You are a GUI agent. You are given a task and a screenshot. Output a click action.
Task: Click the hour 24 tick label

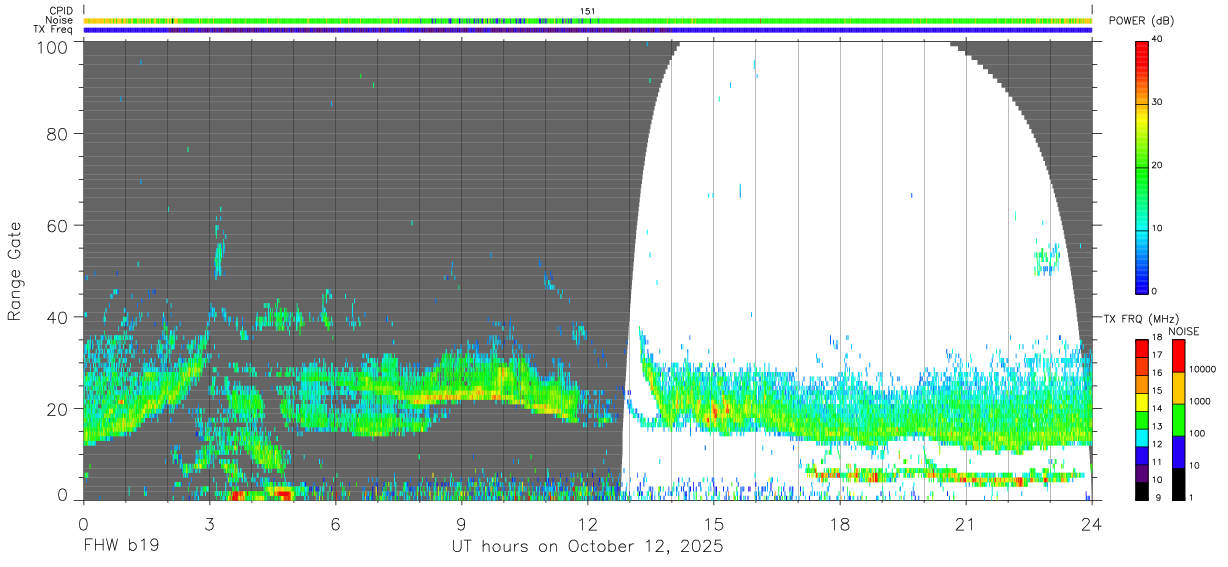[x=1091, y=523]
